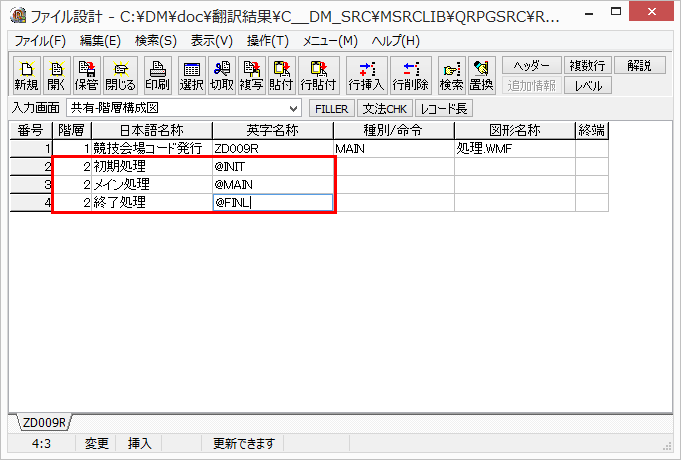This screenshot has height=460, width=681.
Task: Click the 図形名称 column header
Action: click(x=515, y=130)
